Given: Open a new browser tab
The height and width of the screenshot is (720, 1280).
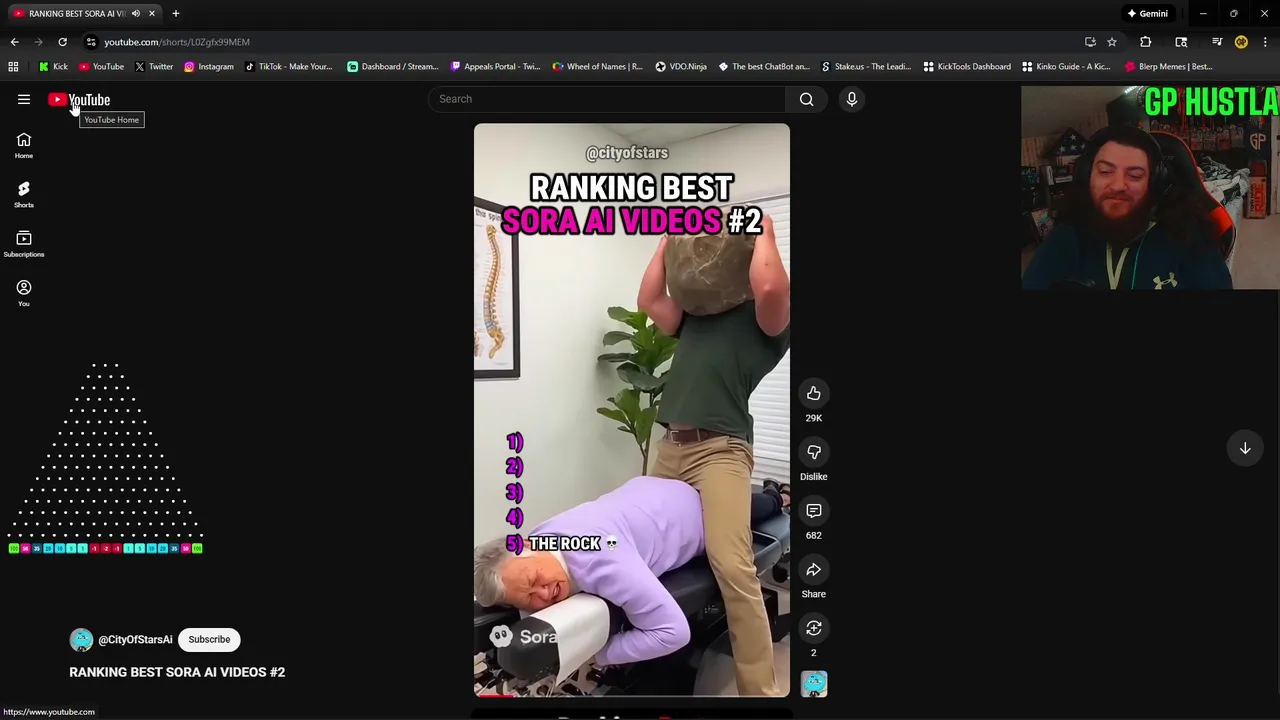Looking at the screenshot, I should (175, 13).
